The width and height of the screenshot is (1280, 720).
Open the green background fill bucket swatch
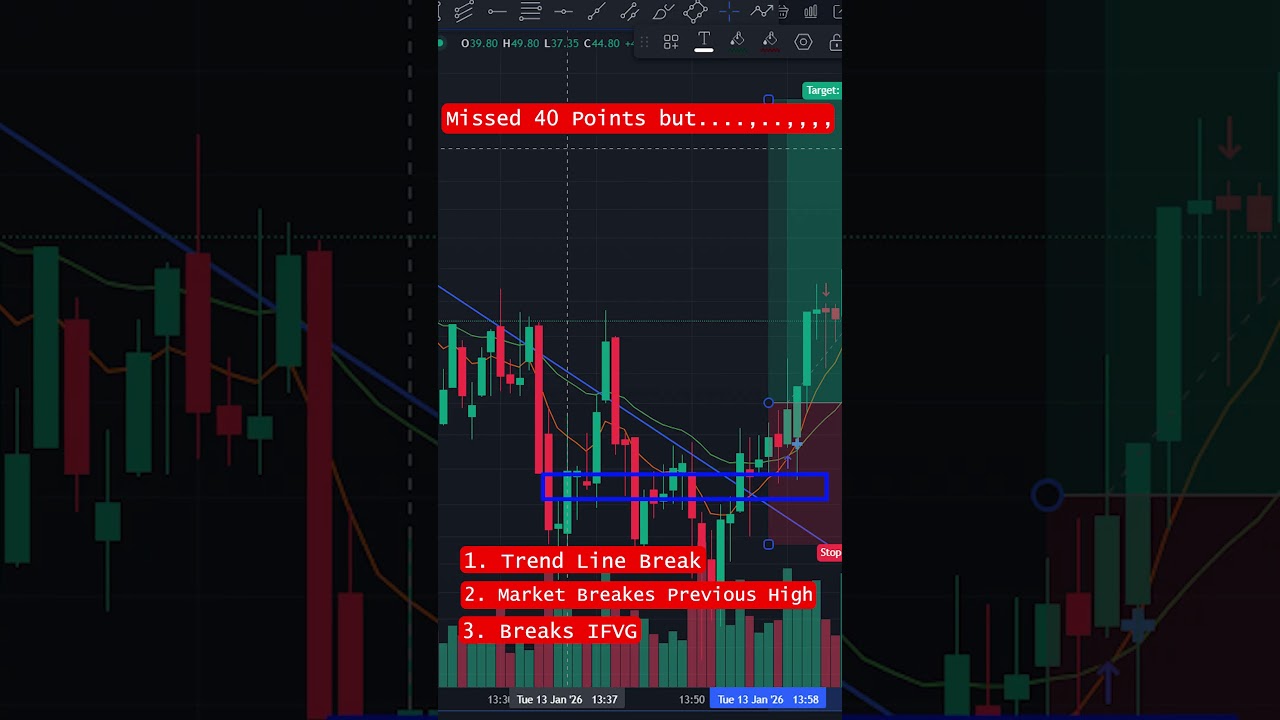click(737, 41)
